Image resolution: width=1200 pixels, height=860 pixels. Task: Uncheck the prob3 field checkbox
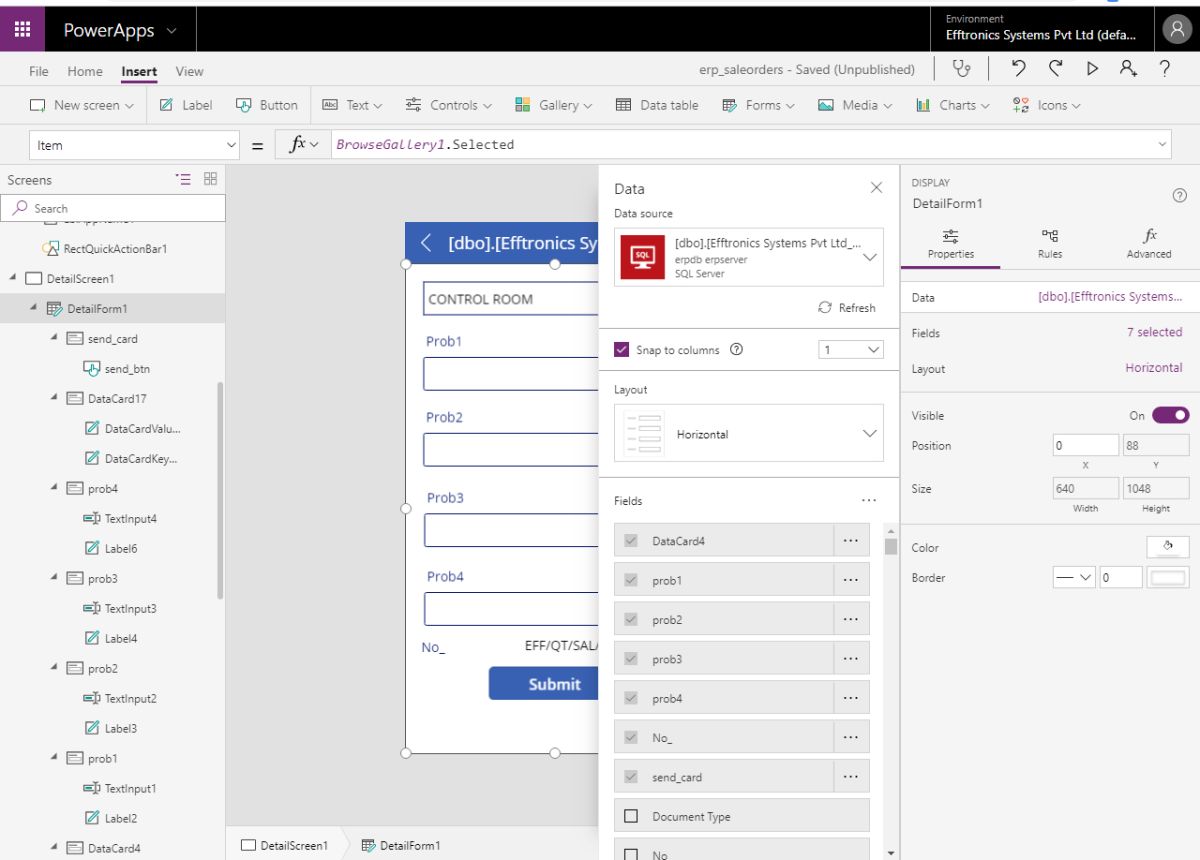(631, 659)
